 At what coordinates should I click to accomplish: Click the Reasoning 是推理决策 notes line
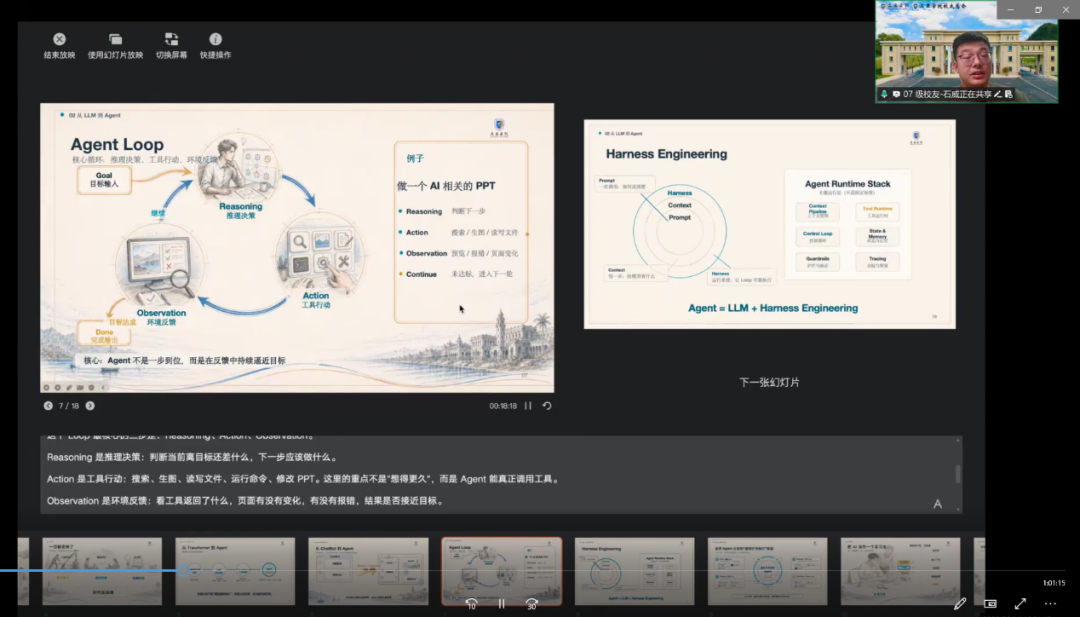192,457
